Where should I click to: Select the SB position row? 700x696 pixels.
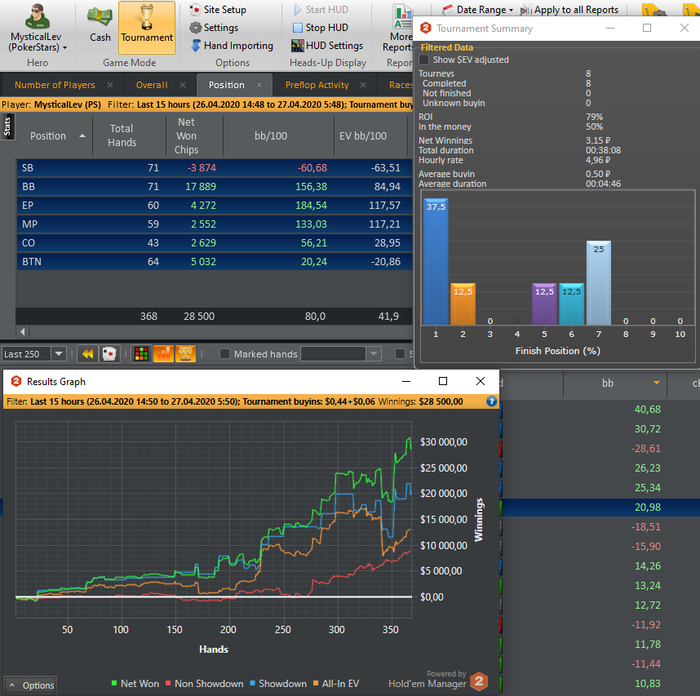214,168
